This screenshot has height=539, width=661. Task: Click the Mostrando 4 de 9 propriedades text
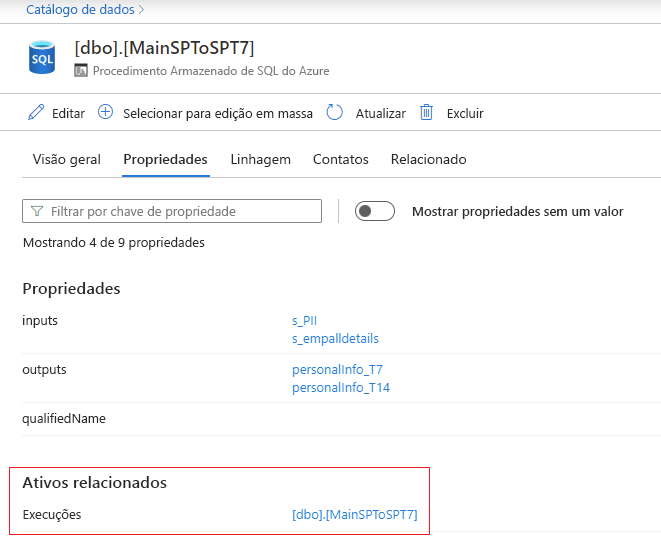coord(114,243)
